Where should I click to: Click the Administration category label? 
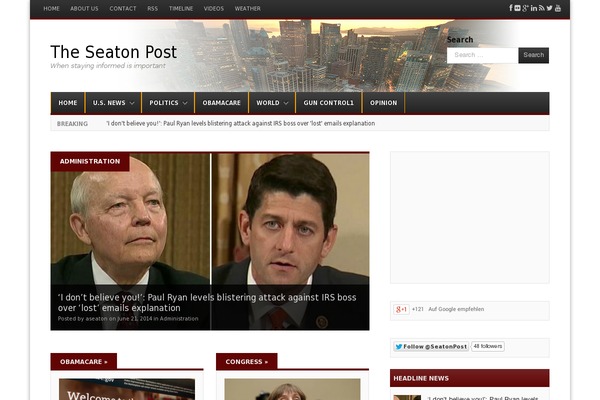click(90, 162)
